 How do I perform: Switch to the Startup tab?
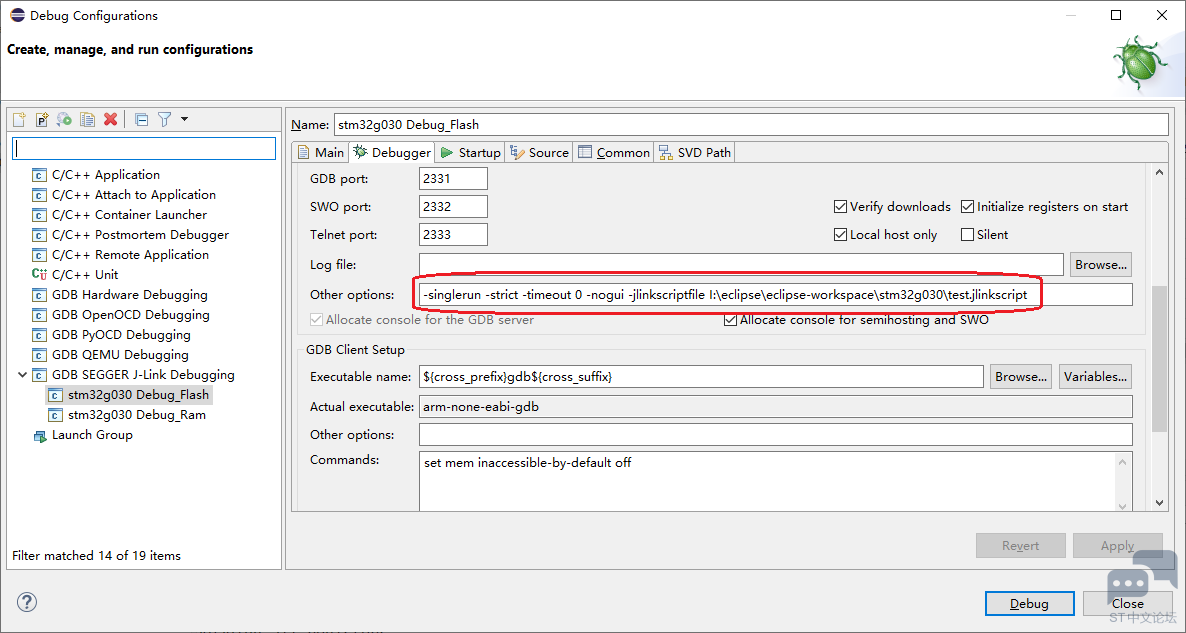(x=470, y=152)
